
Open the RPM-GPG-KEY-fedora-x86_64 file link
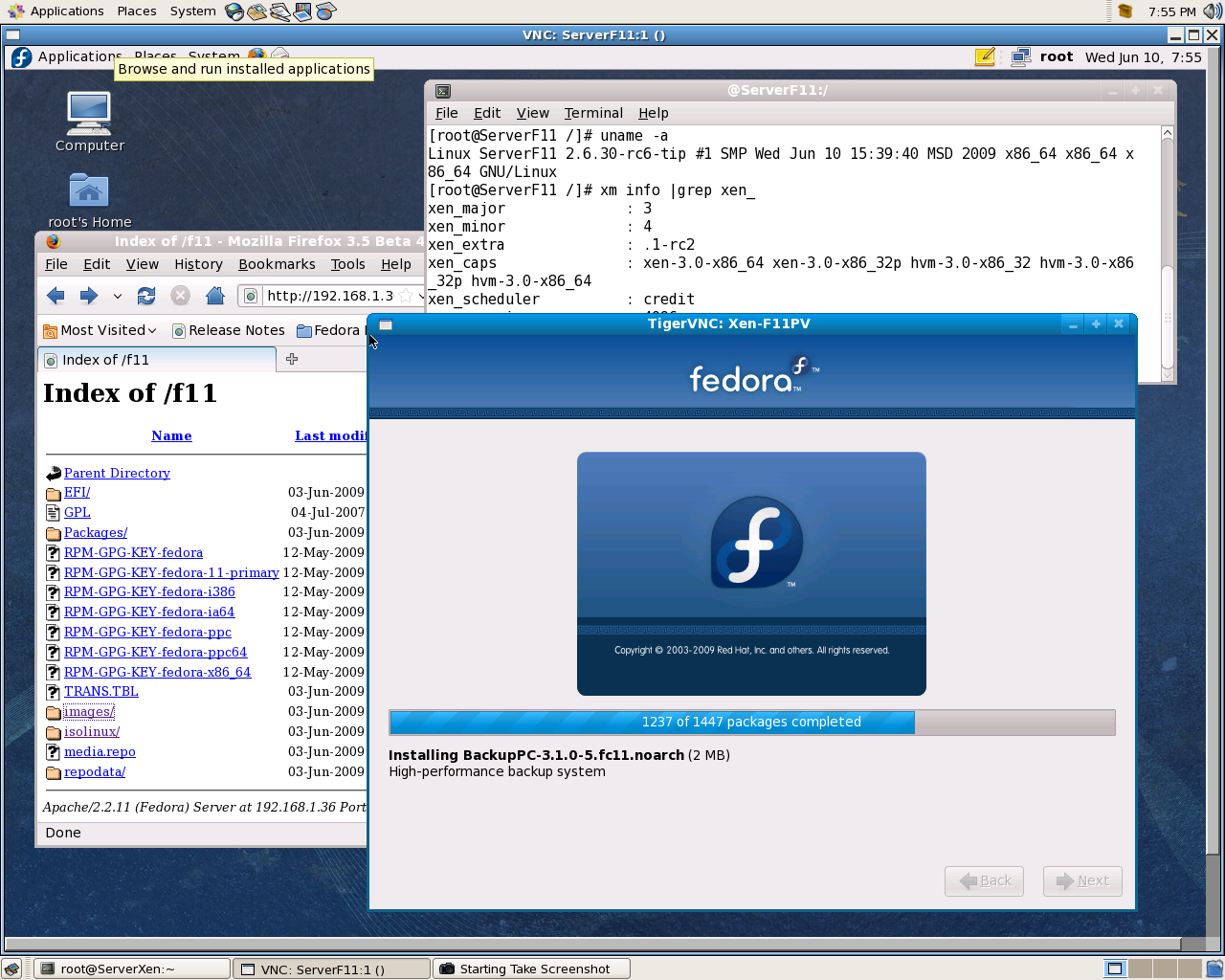point(157,673)
